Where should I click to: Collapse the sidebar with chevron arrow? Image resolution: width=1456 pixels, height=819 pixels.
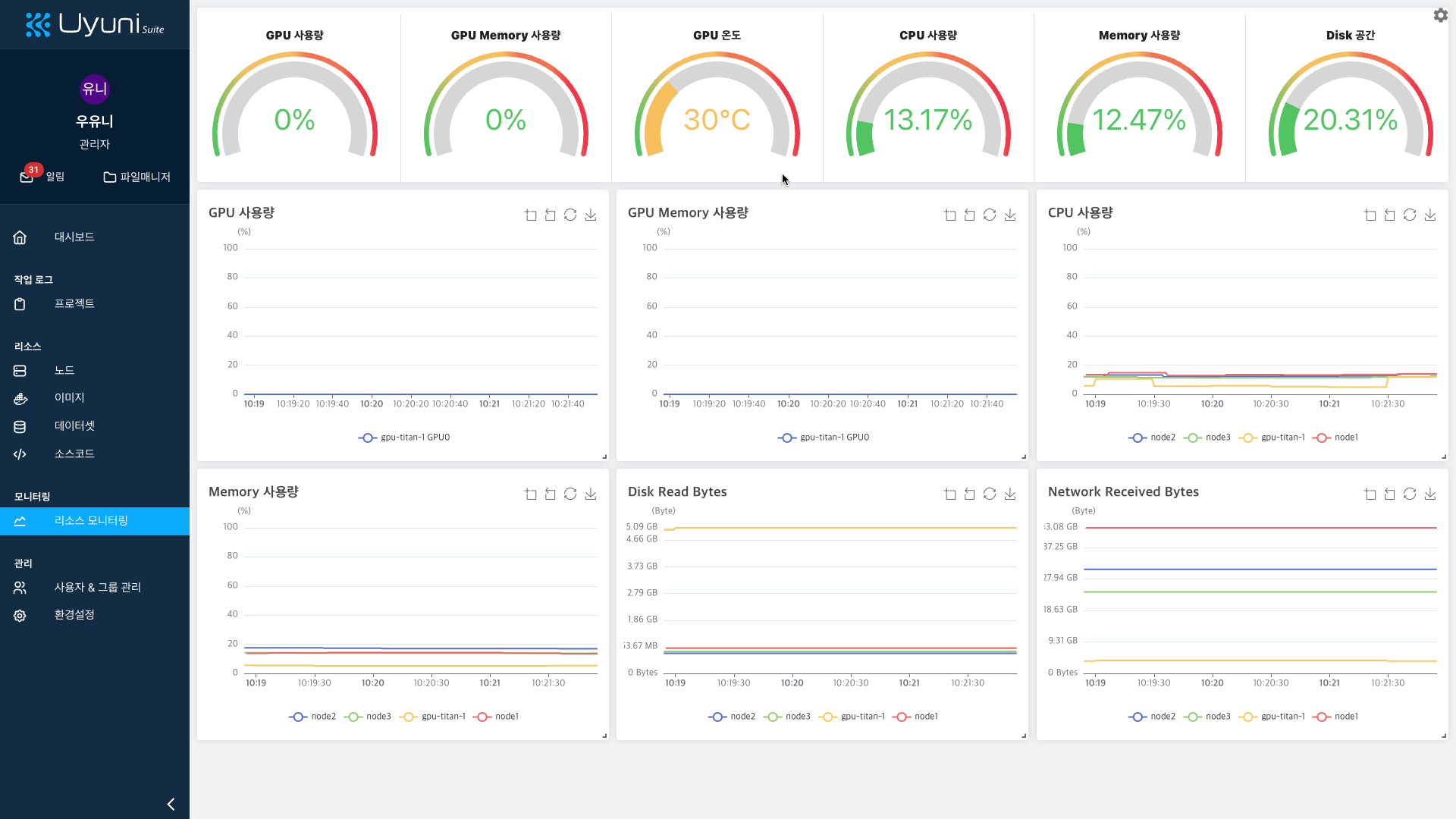[x=171, y=804]
